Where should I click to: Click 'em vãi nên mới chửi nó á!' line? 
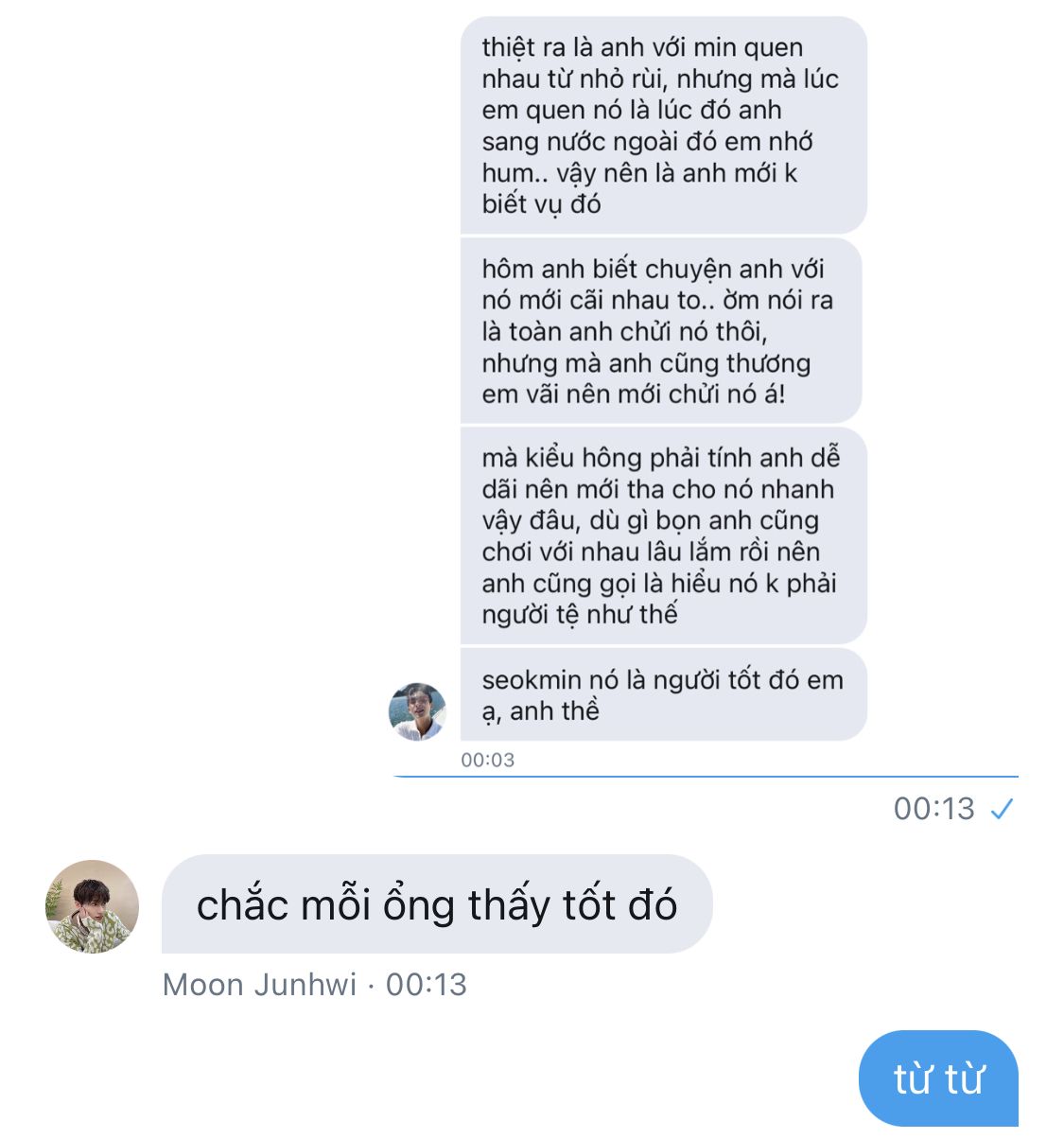[x=634, y=394]
